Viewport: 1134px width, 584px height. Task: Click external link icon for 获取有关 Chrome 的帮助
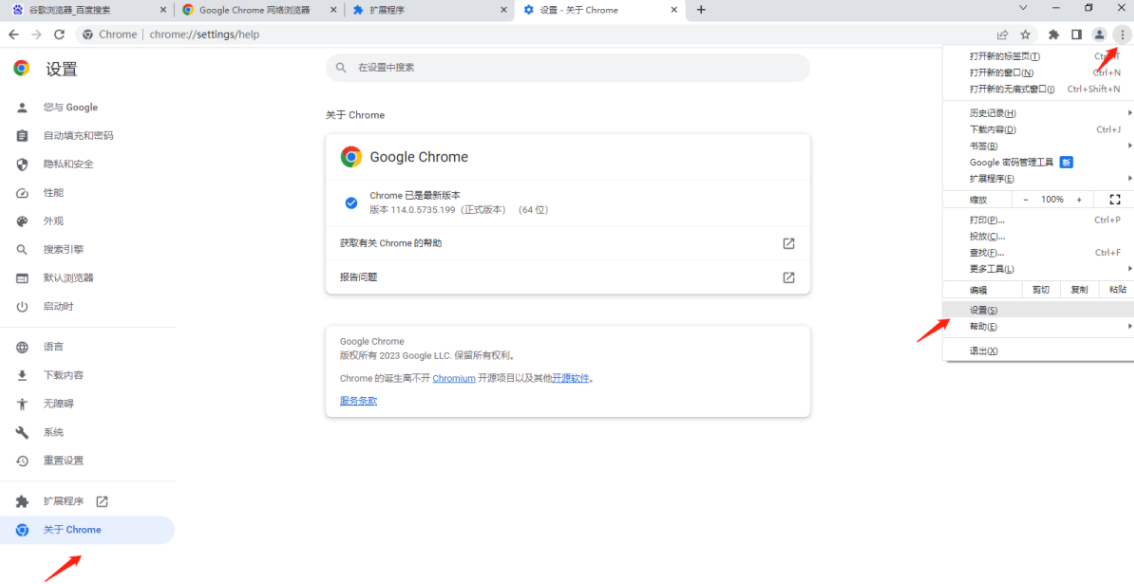coord(789,244)
